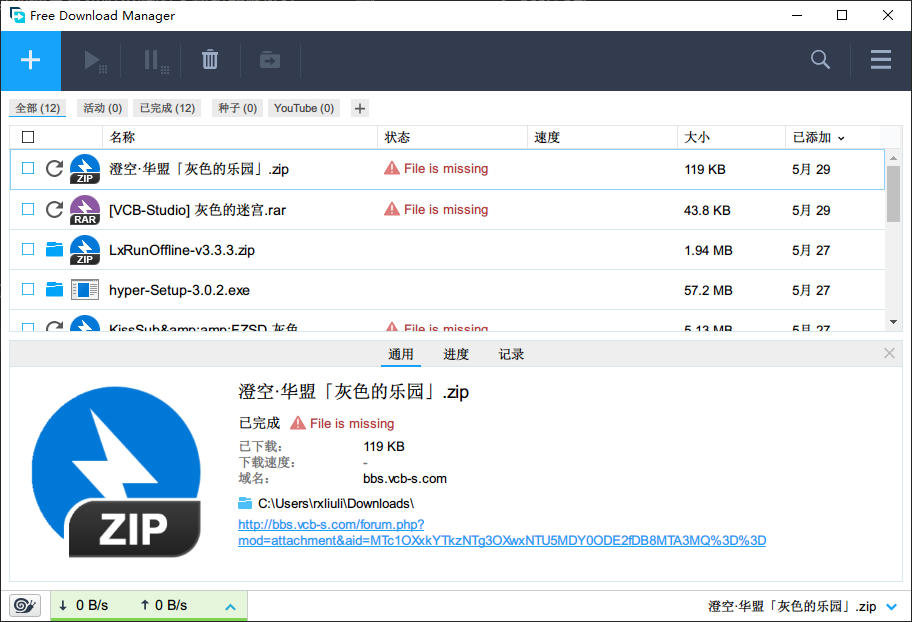Click the download list scrollbar thumb
The width and height of the screenshot is (912, 622).
tap(893, 194)
